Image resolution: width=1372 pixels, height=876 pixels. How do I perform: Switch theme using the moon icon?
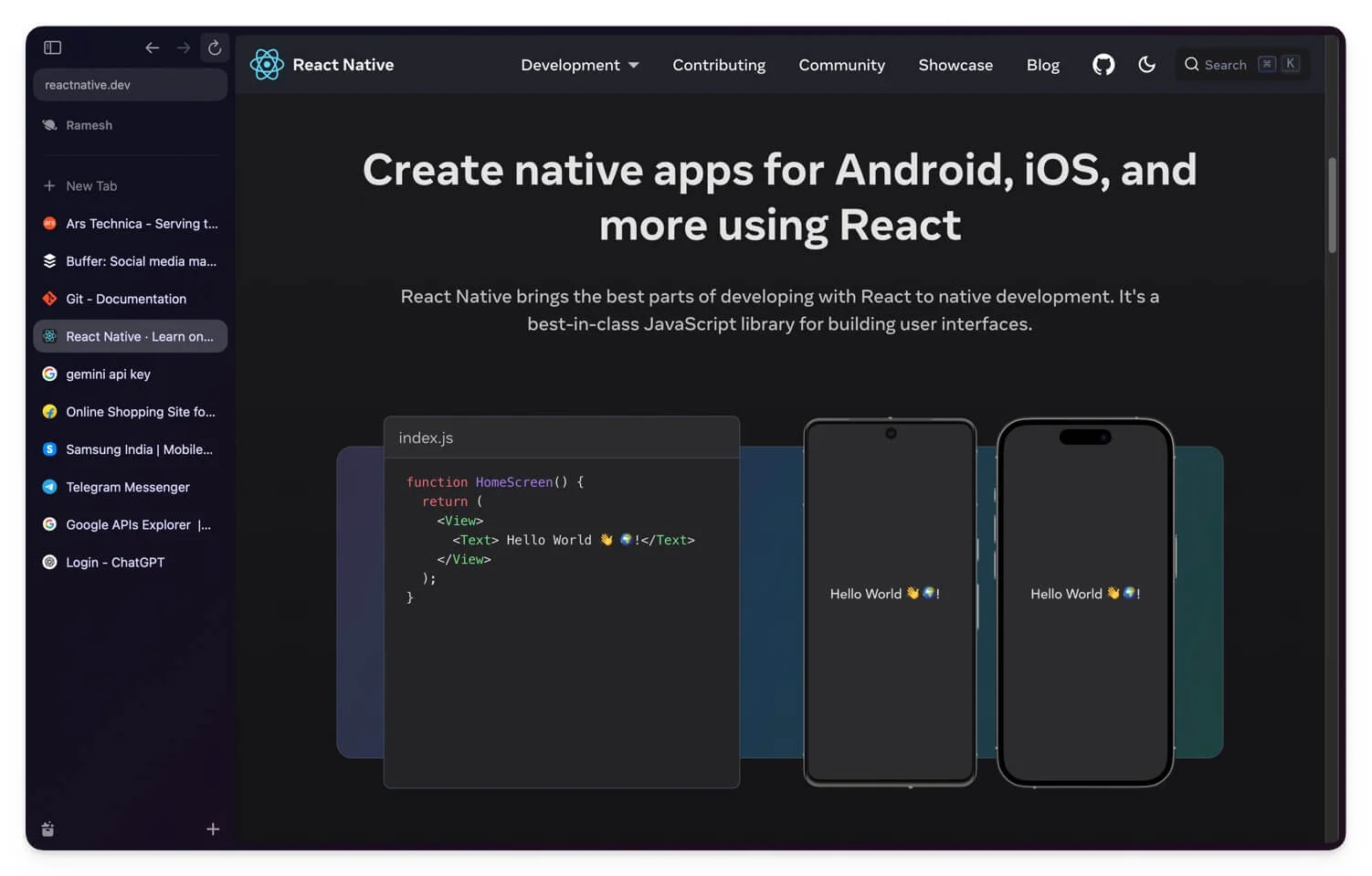coord(1146,65)
